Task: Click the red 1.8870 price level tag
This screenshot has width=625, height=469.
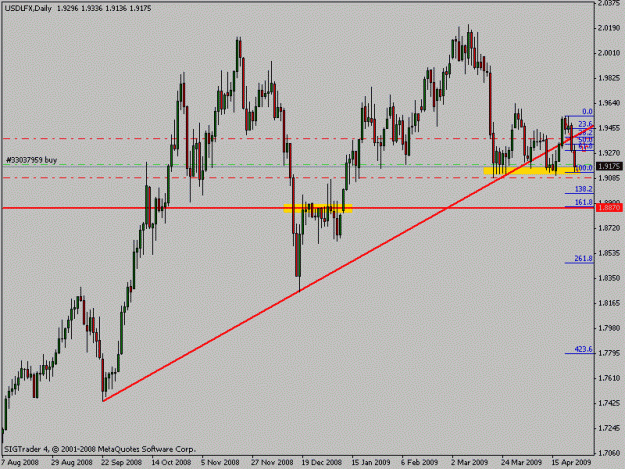Action: [609, 208]
